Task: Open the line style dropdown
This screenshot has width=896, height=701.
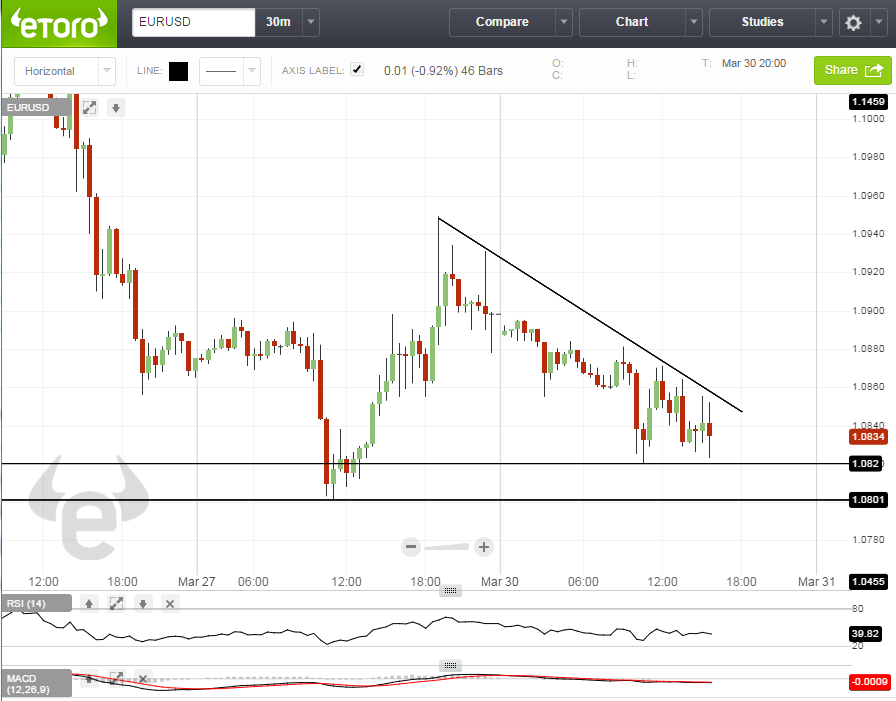Action: [251, 71]
